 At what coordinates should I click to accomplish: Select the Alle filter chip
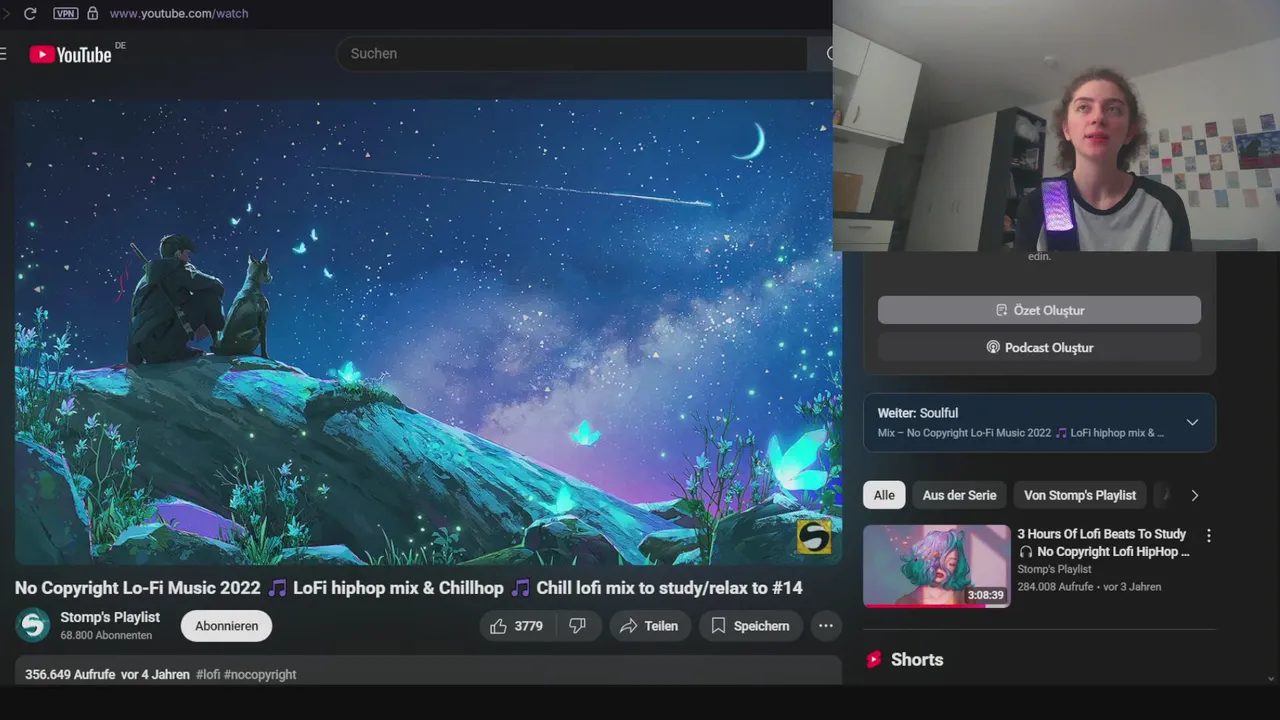point(884,495)
